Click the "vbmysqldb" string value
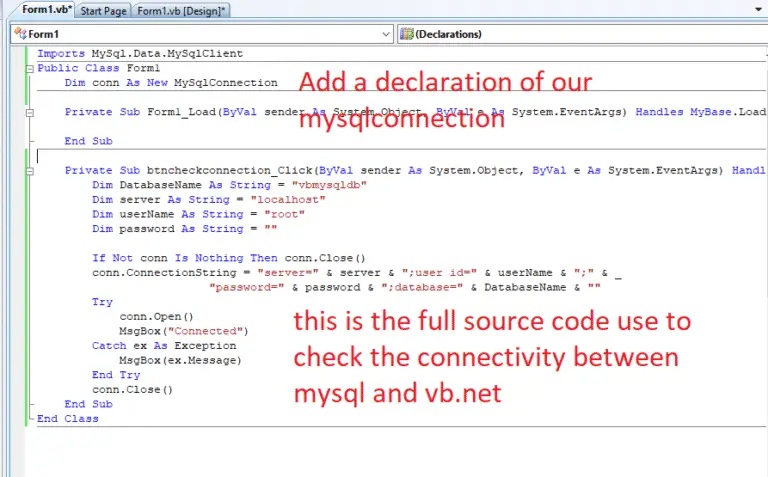 tap(329, 185)
